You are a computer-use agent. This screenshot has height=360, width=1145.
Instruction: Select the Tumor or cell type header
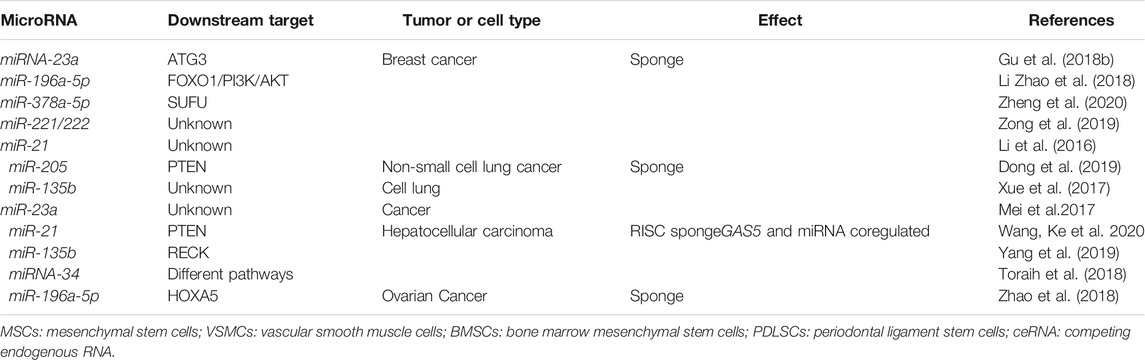point(472,20)
